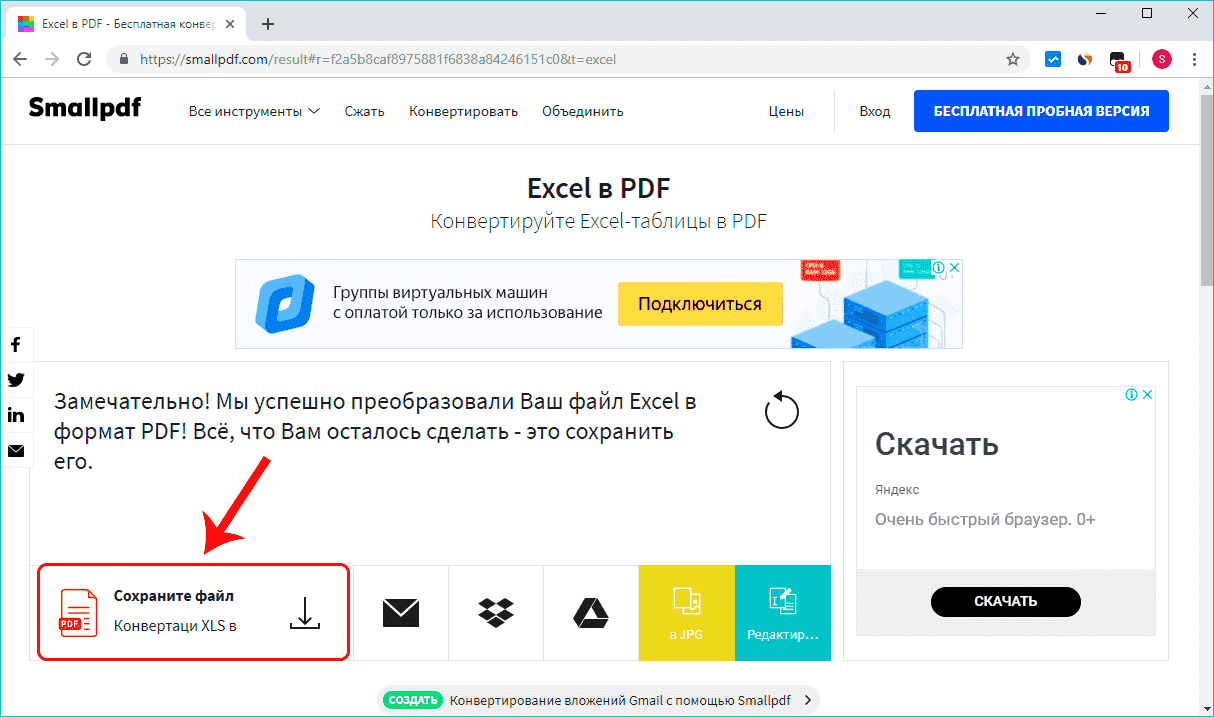
Task: Save the PDF to Google Drive
Action: 591,612
